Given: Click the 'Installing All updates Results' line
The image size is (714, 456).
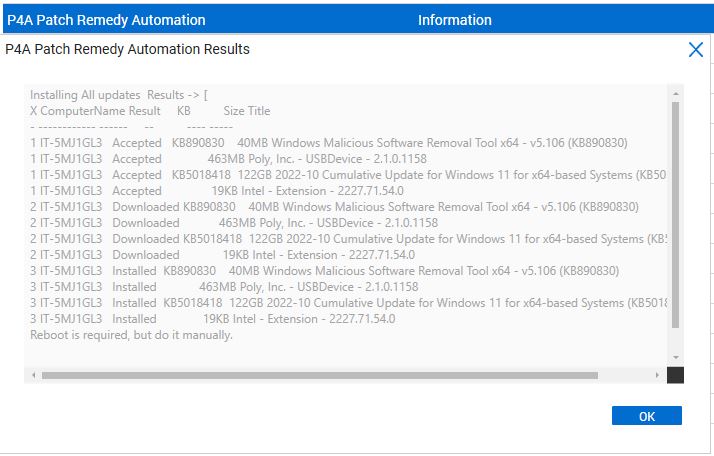Looking at the screenshot, I should coord(119,95).
